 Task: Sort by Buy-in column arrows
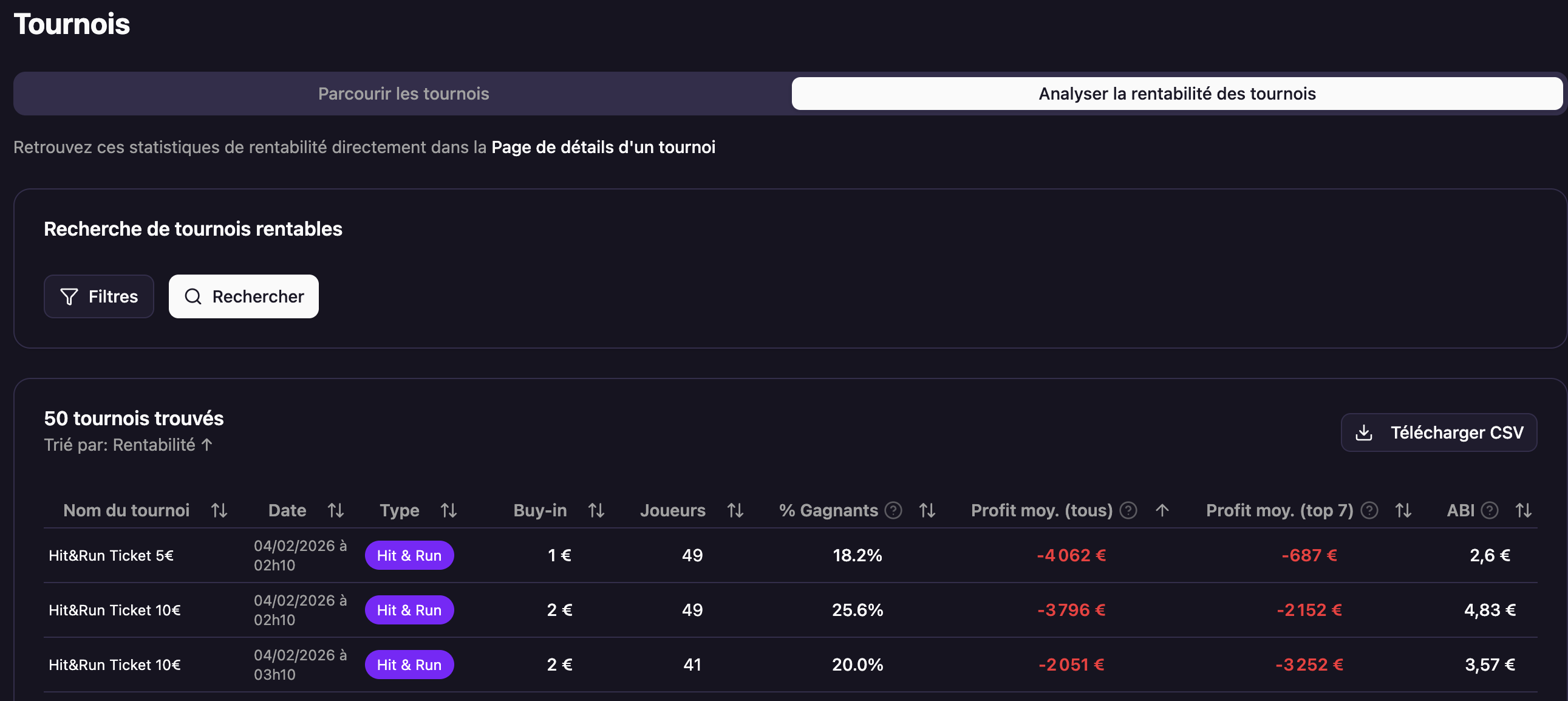[596, 510]
